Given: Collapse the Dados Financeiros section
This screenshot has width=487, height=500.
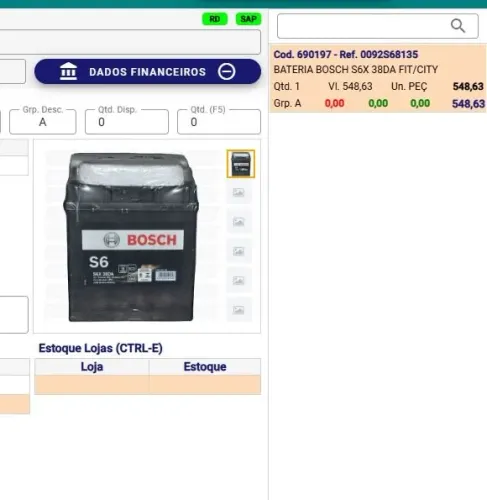Looking at the screenshot, I should (148, 71).
